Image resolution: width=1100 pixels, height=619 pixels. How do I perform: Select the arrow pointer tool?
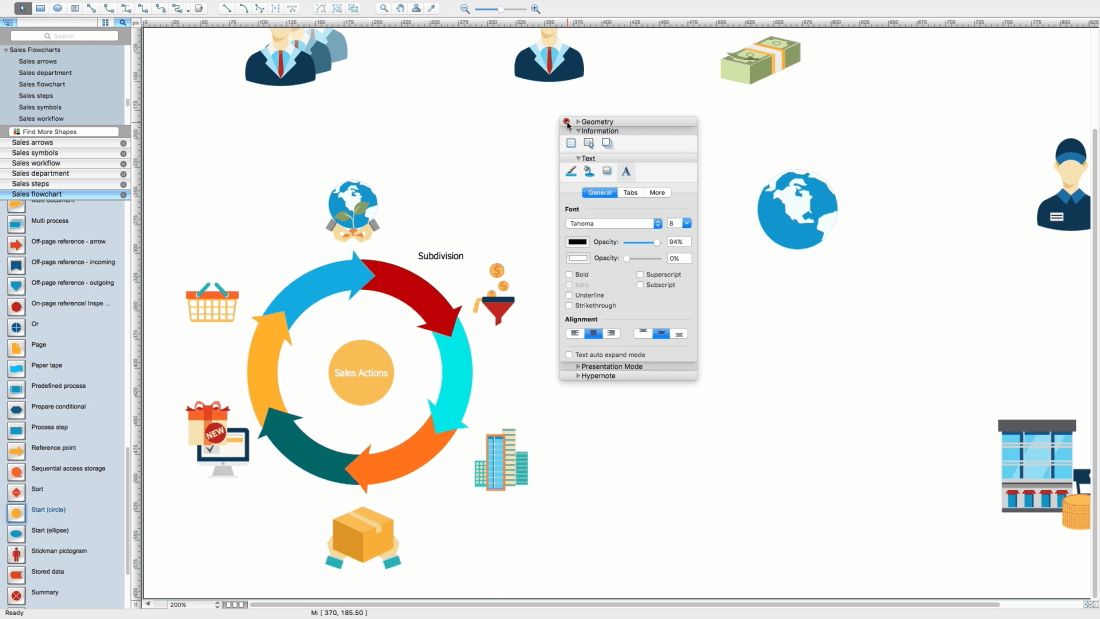coord(22,8)
